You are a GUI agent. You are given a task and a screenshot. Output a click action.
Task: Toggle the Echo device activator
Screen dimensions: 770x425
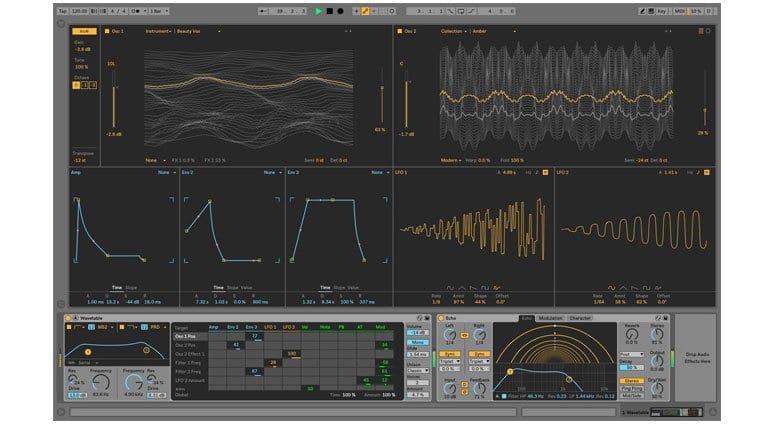point(441,318)
